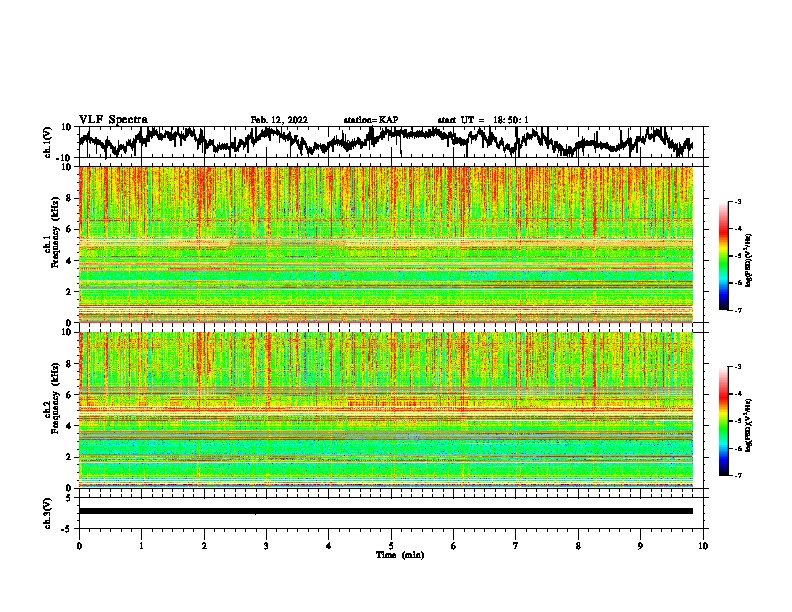This screenshot has height=612, width=792.
Task: Select the date text 'Feb. 12, 2022'
Action: [x=279, y=120]
